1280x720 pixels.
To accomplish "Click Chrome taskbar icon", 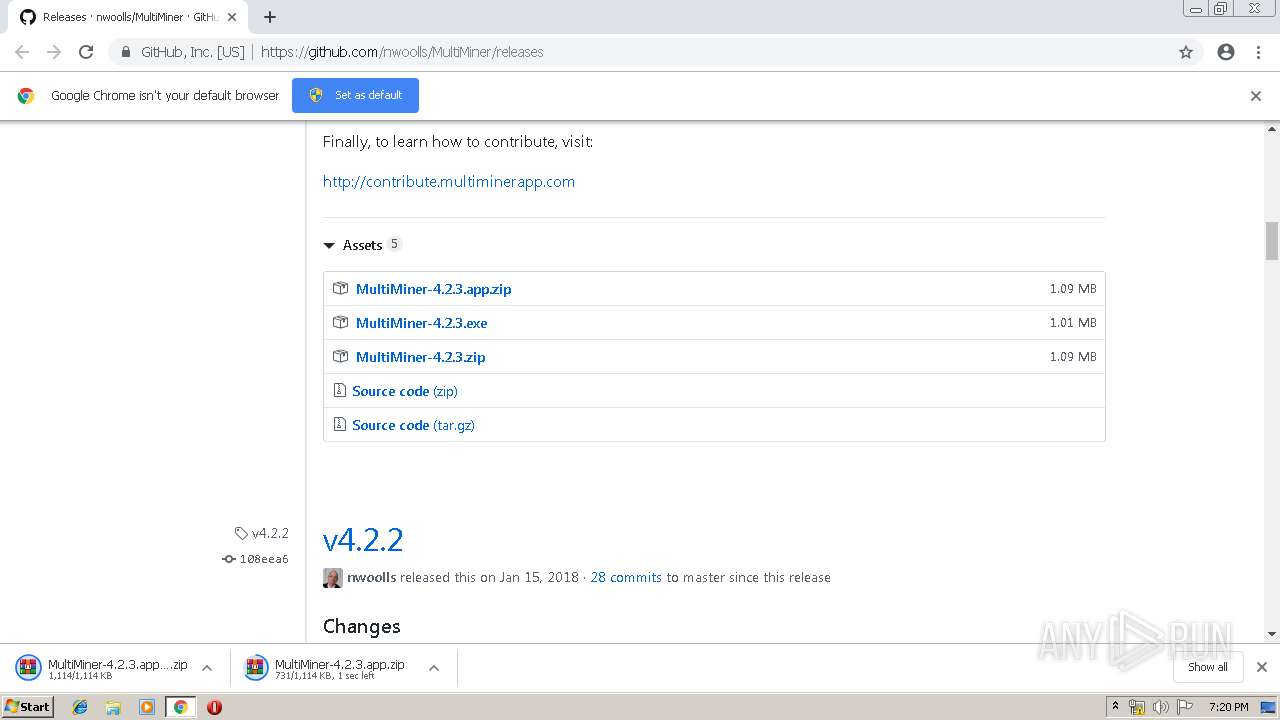I will pos(180,707).
